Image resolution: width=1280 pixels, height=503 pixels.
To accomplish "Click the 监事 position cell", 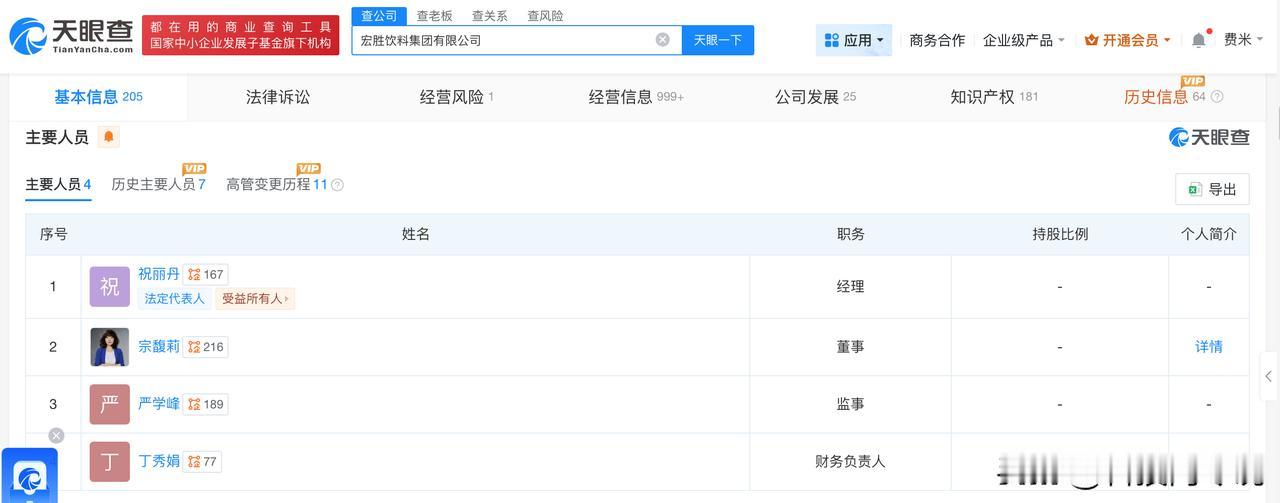I will 850,404.
